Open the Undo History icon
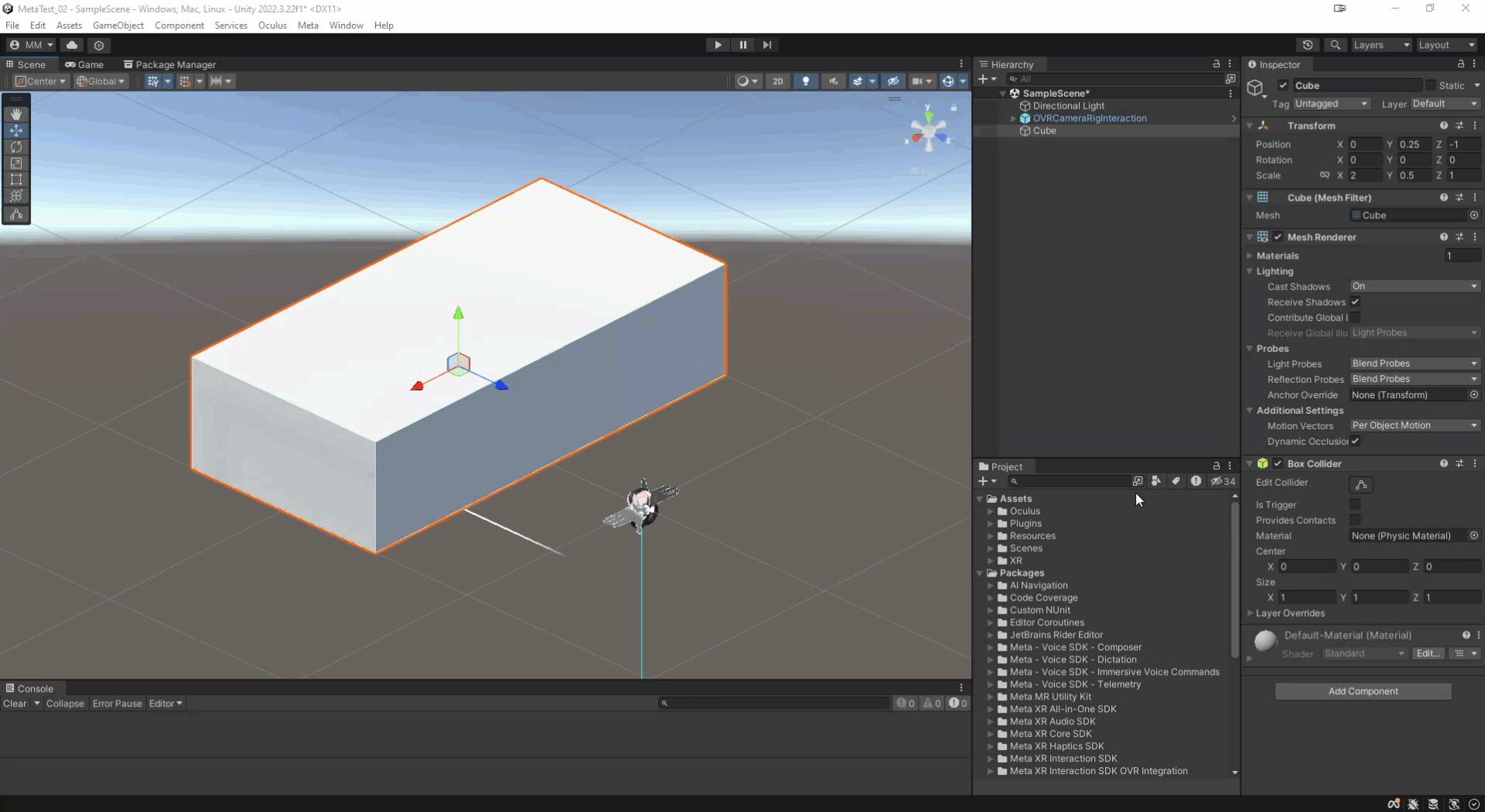Image resolution: width=1485 pixels, height=812 pixels. (x=1308, y=45)
